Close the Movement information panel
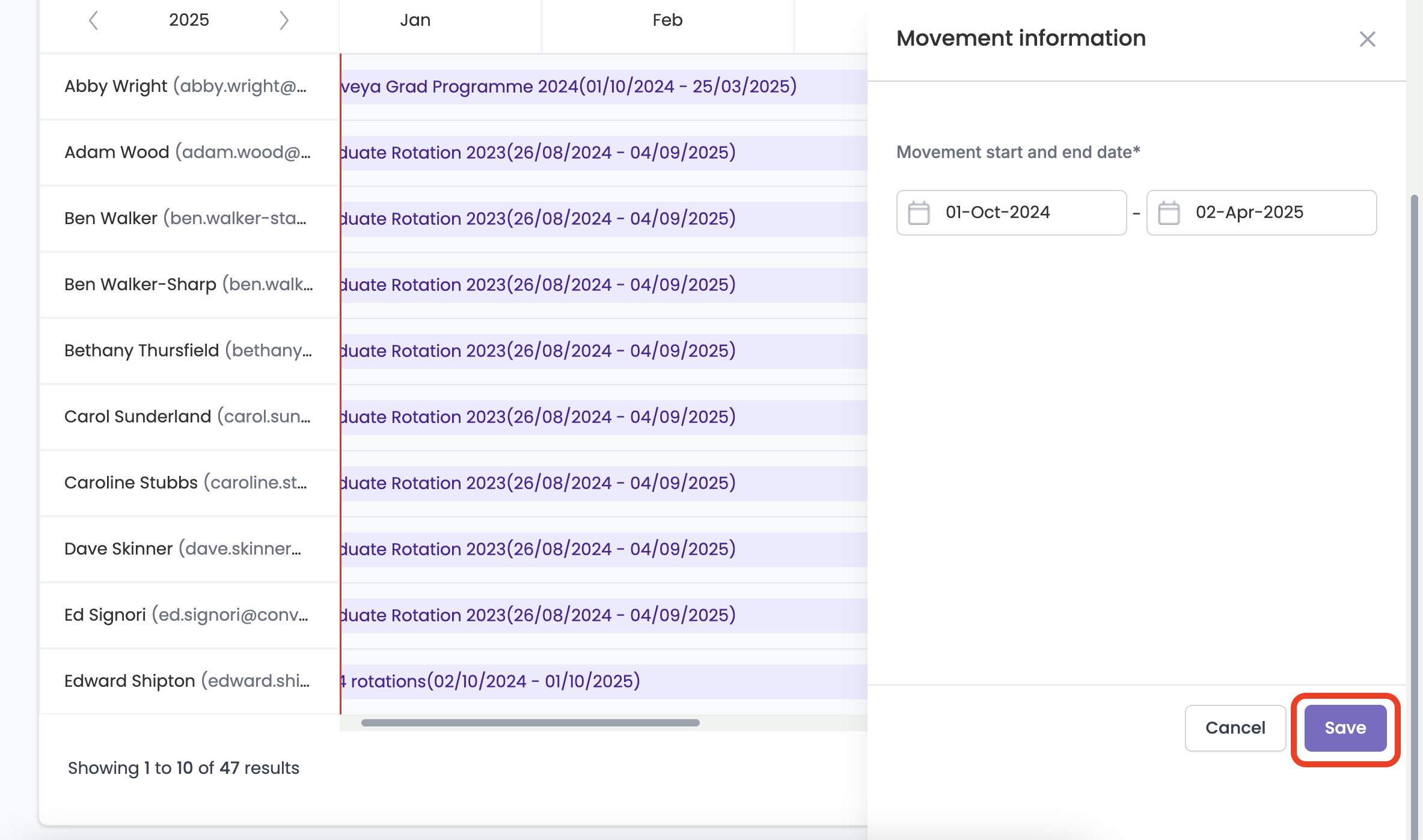Screen dimensions: 1423x840 [x=1367, y=39]
